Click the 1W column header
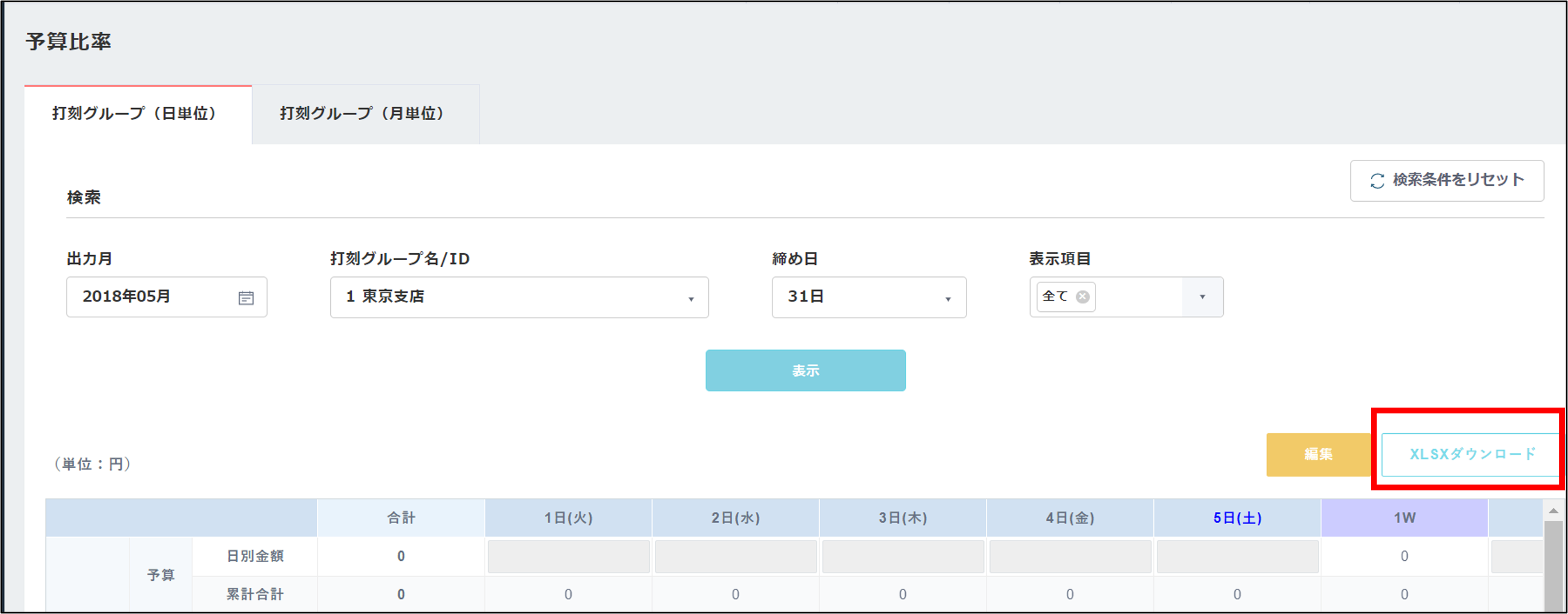The width and height of the screenshot is (1568, 614). 1403,518
